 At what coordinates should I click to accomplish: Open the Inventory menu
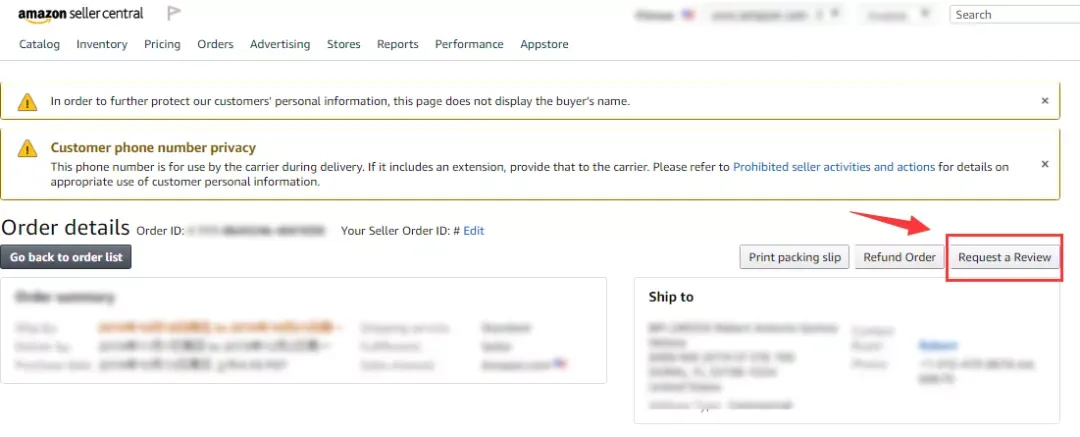[x=102, y=44]
